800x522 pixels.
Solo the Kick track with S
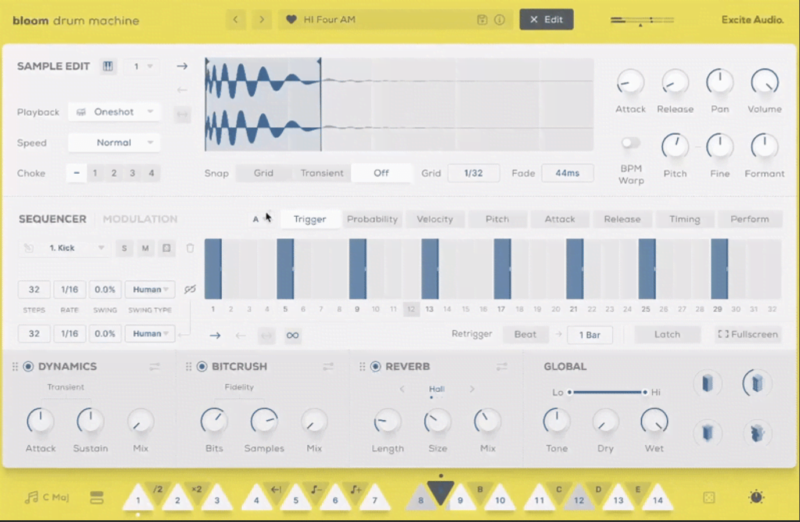[124, 248]
